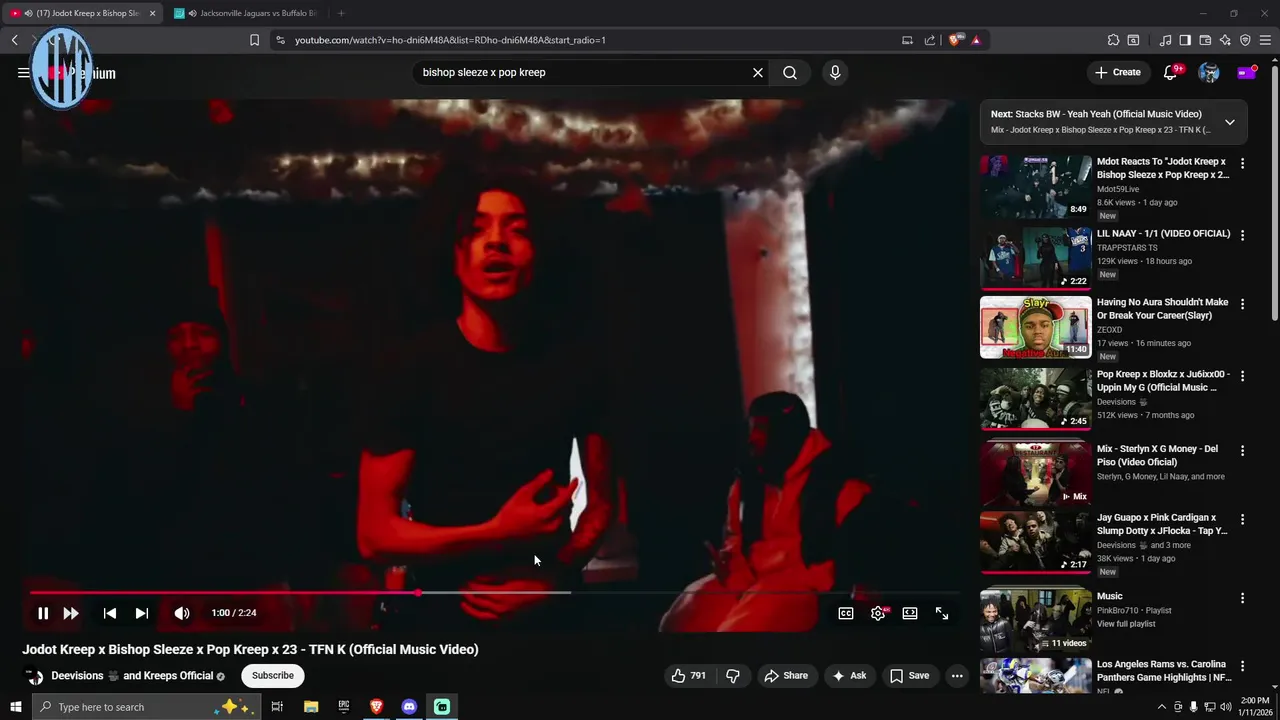Open Brave playlist music note icon

[1165, 40]
